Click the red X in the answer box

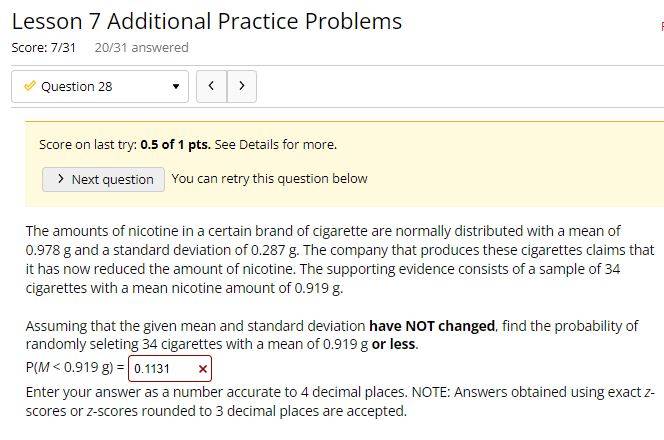202,369
